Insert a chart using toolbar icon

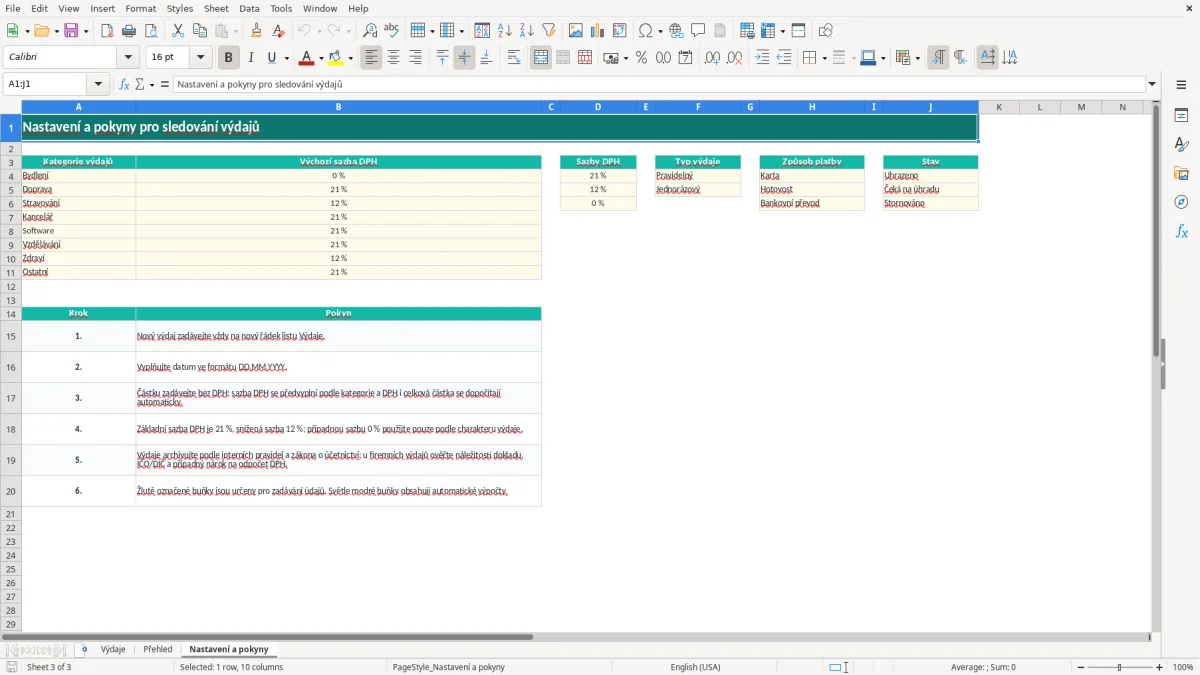tap(598, 31)
